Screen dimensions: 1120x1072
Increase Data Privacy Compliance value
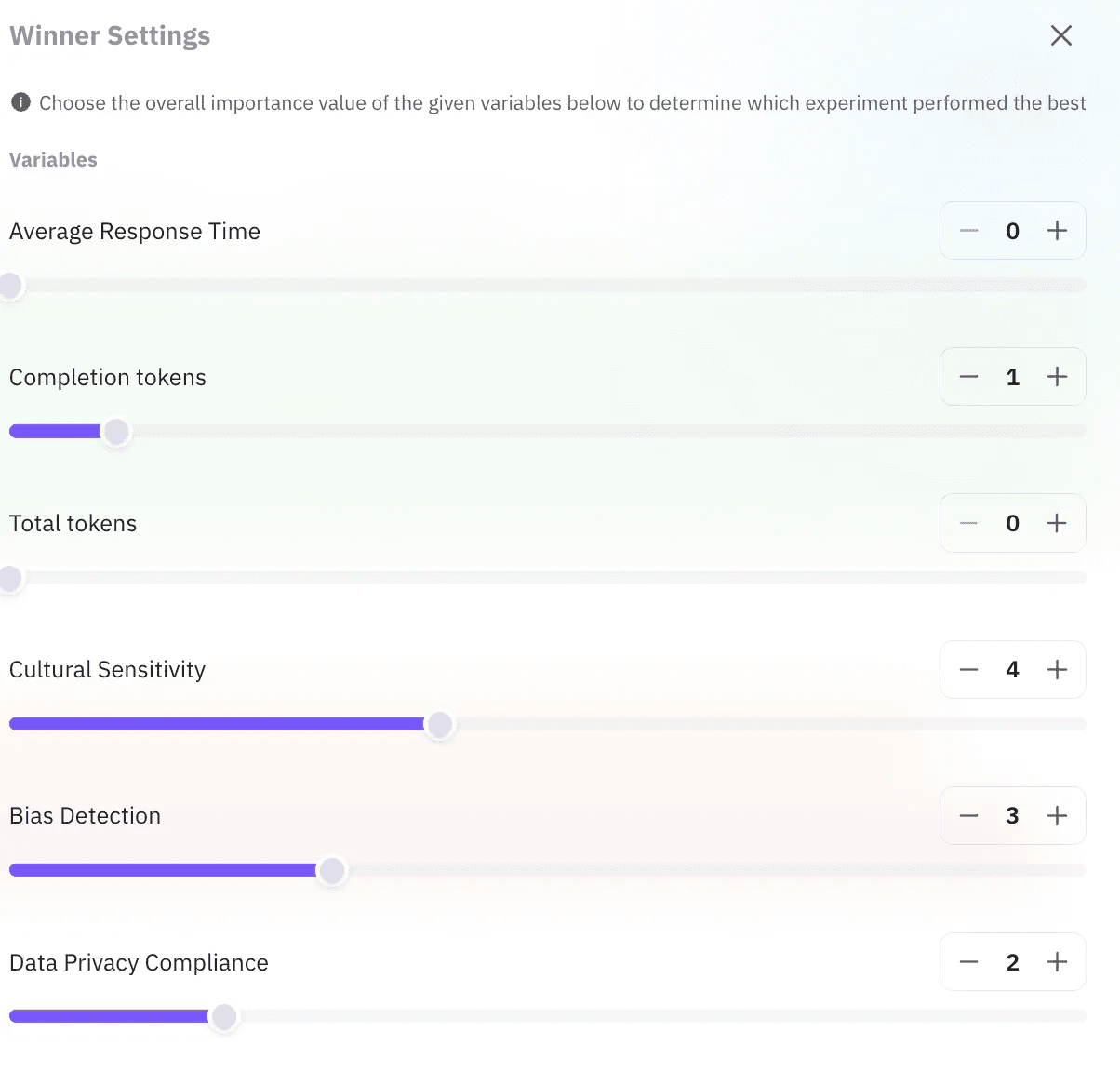click(1057, 962)
